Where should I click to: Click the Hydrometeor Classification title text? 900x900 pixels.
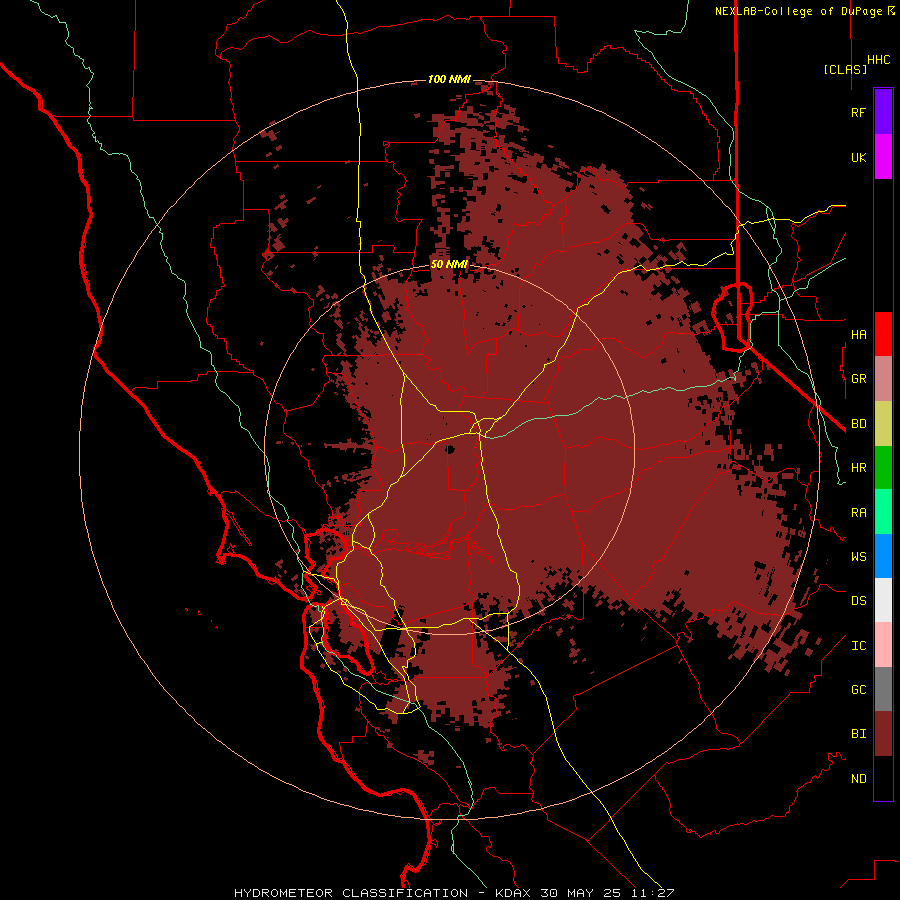(x=454, y=893)
